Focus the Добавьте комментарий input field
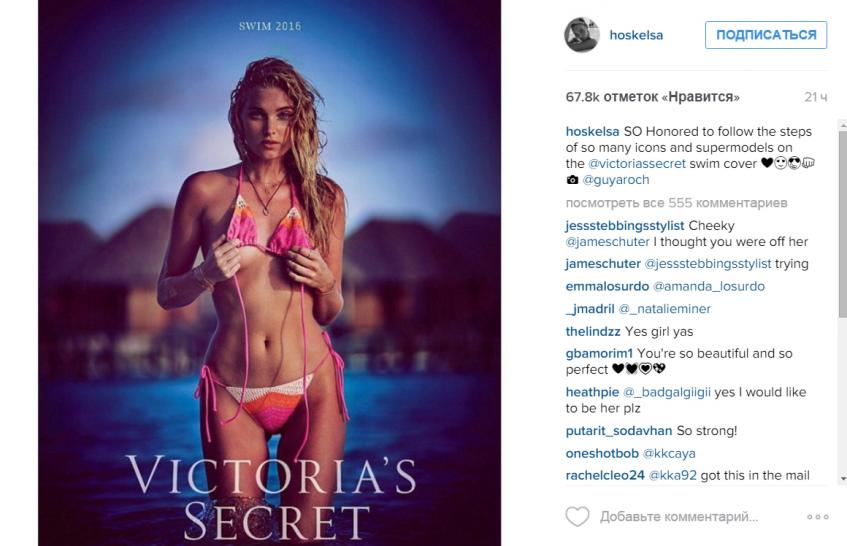 [x=679, y=517]
